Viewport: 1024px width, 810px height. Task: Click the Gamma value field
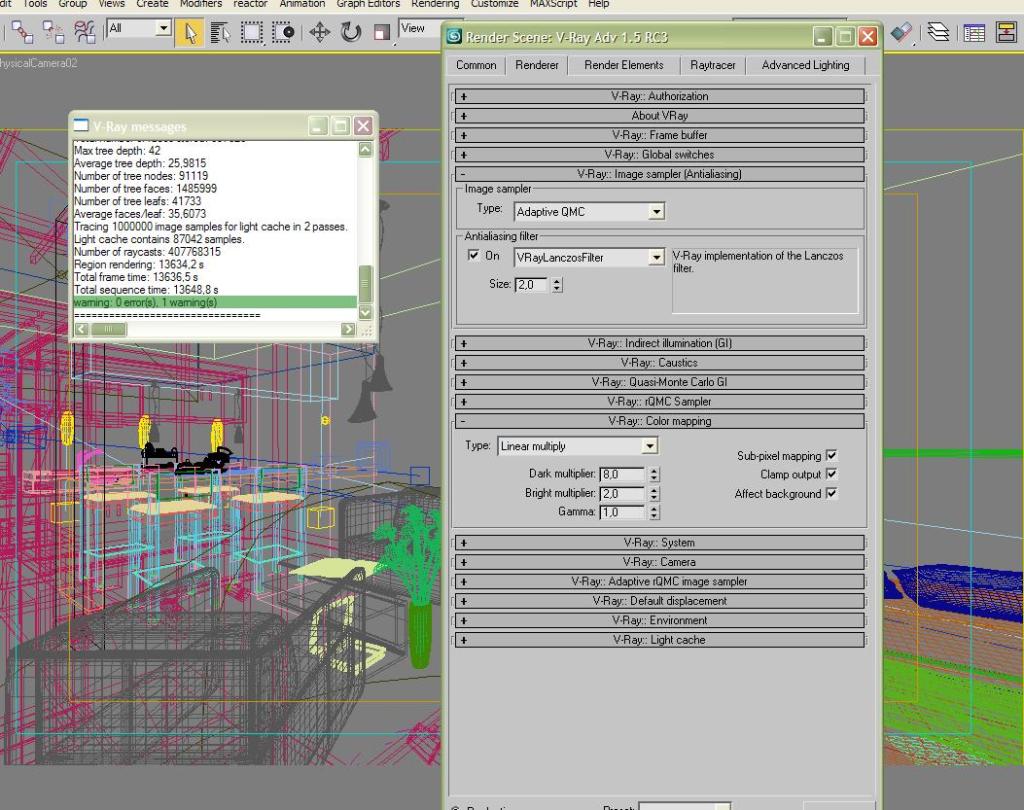point(622,512)
